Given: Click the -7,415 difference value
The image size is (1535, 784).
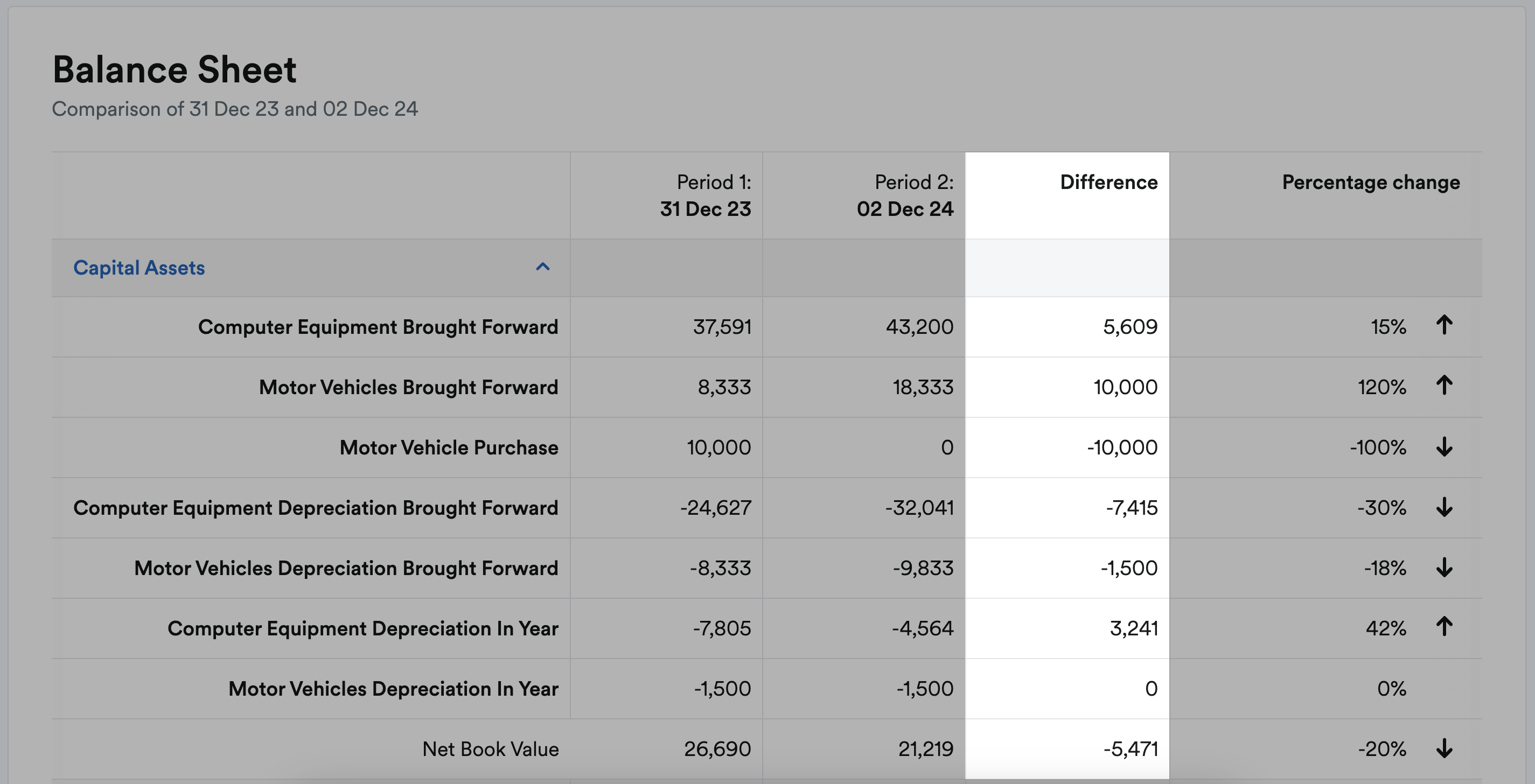Looking at the screenshot, I should (x=1132, y=508).
